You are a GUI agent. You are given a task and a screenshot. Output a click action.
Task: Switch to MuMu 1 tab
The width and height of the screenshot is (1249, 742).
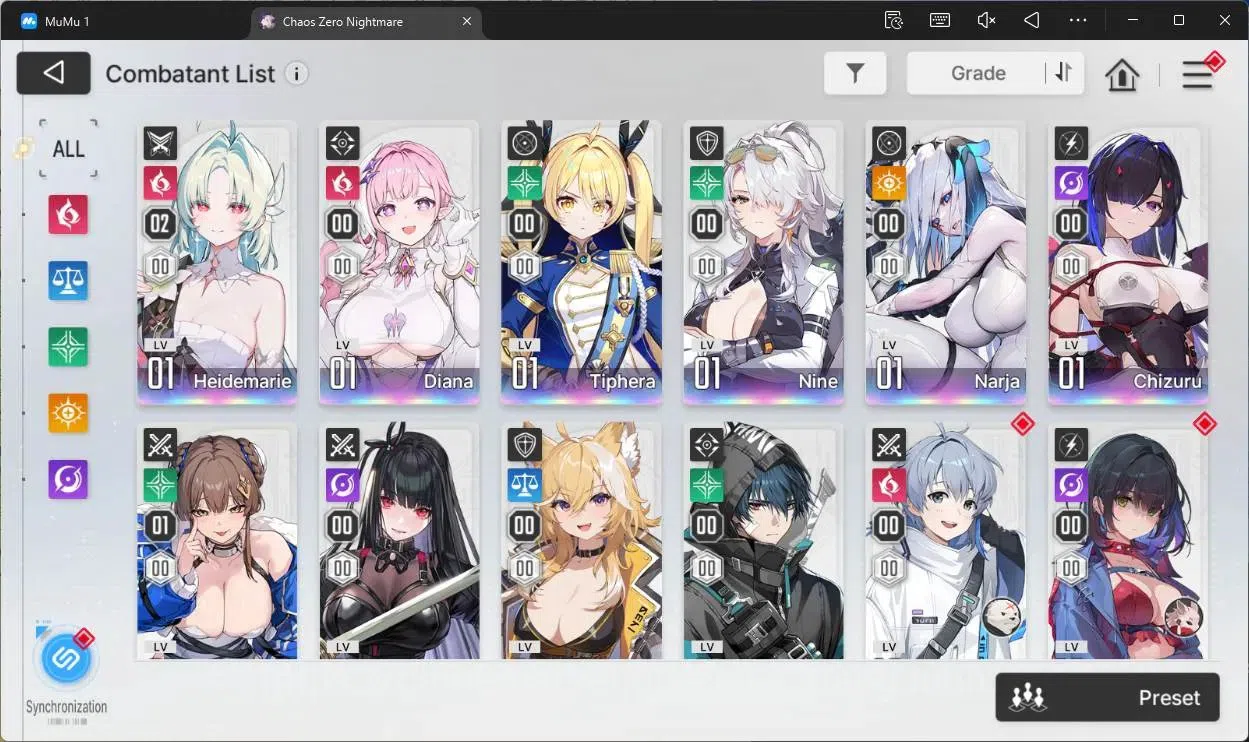[x=67, y=21]
